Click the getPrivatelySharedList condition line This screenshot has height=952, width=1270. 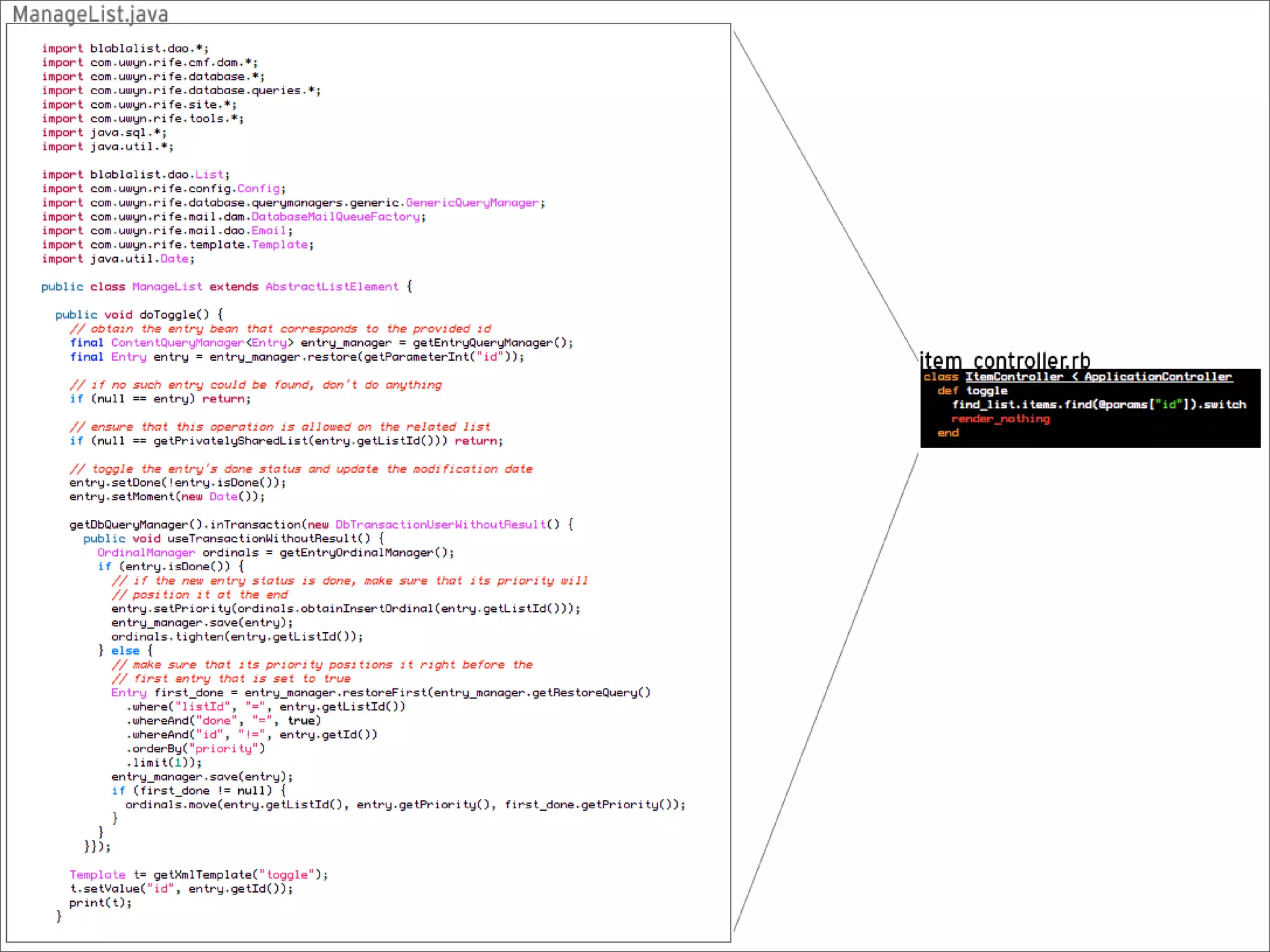(286, 441)
